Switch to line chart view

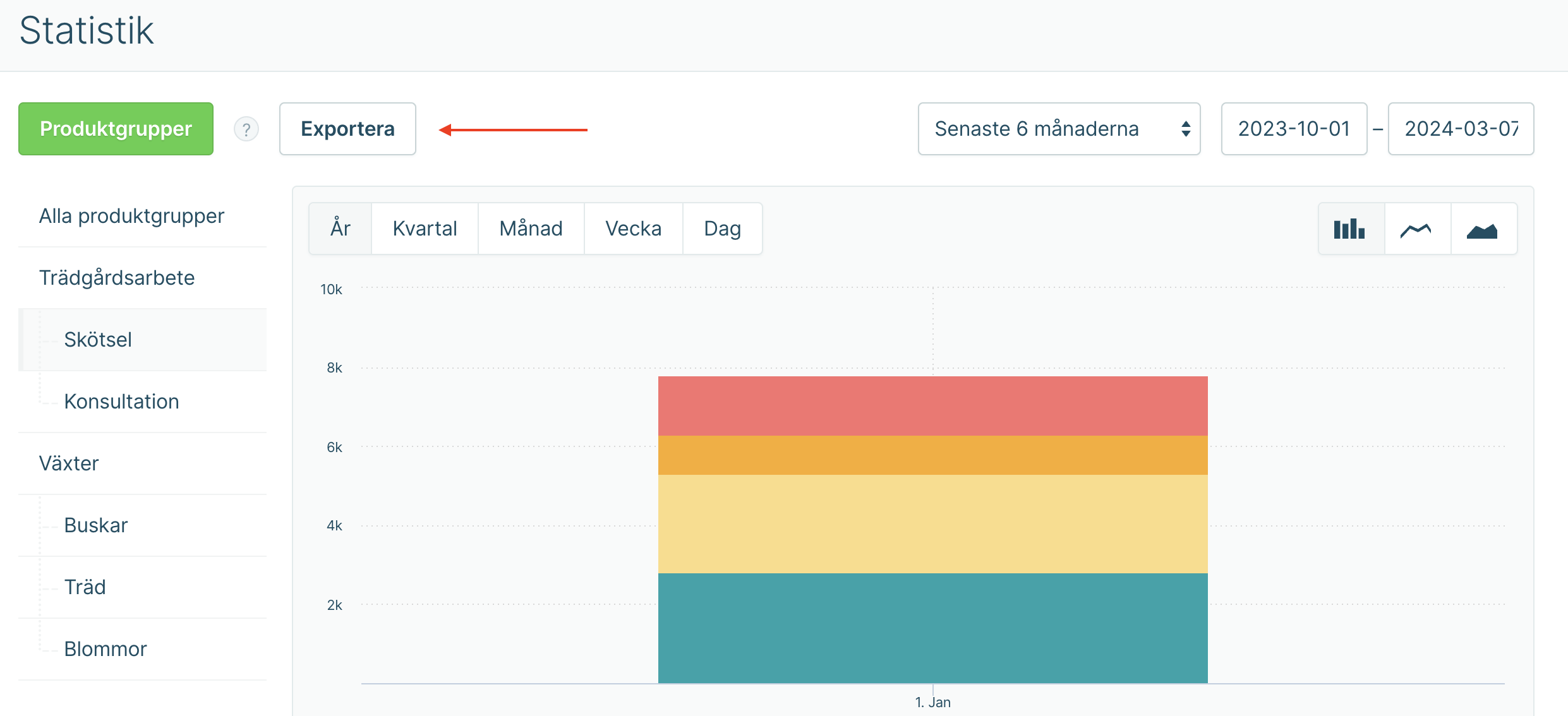pyautogui.click(x=1417, y=229)
